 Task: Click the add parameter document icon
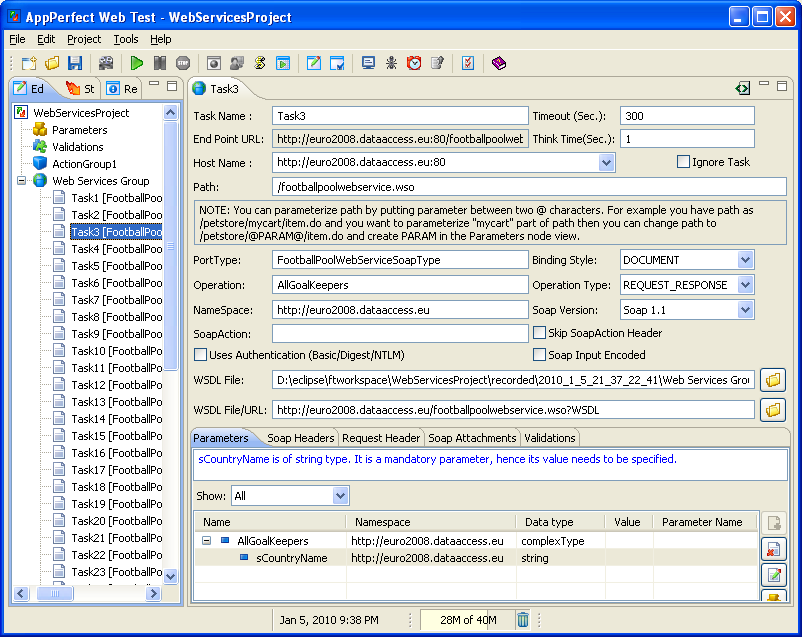(x=773, y=523)
